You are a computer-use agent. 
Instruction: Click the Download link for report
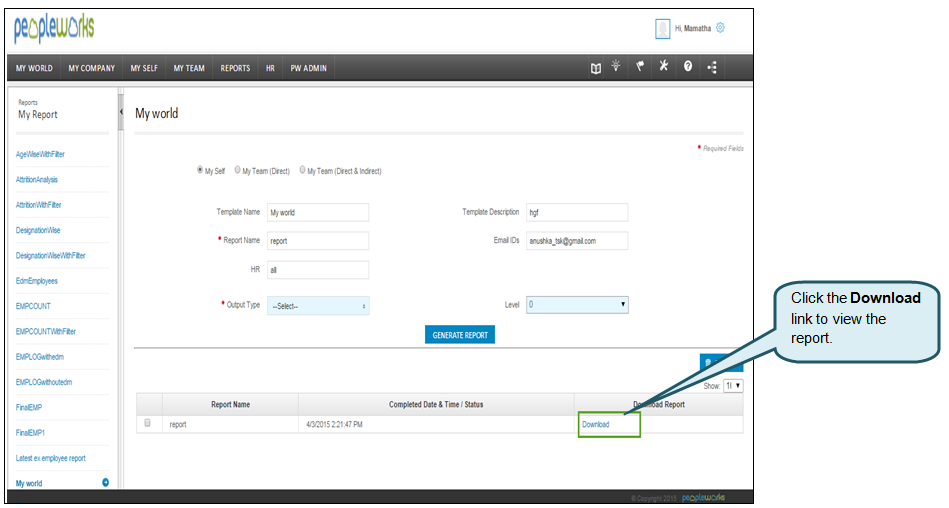[595, 425]
